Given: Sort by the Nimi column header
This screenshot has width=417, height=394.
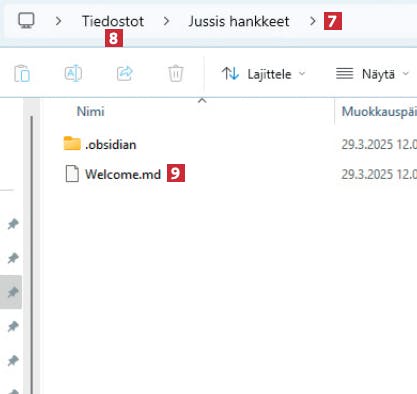Looking at the screenshot, I should pos(90,111).
